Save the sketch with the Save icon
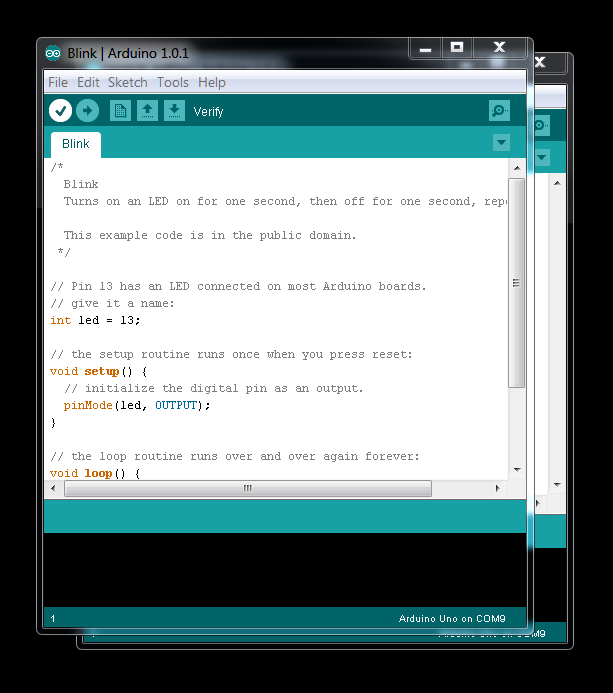This screenshot has width=613, height=693. (x=175, y=110)
